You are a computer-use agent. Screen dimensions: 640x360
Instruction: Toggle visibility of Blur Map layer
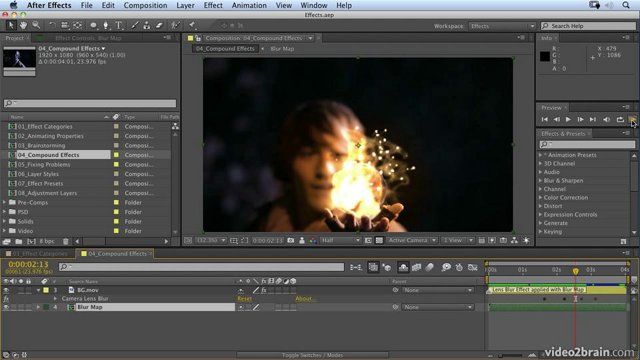point(6,307)
